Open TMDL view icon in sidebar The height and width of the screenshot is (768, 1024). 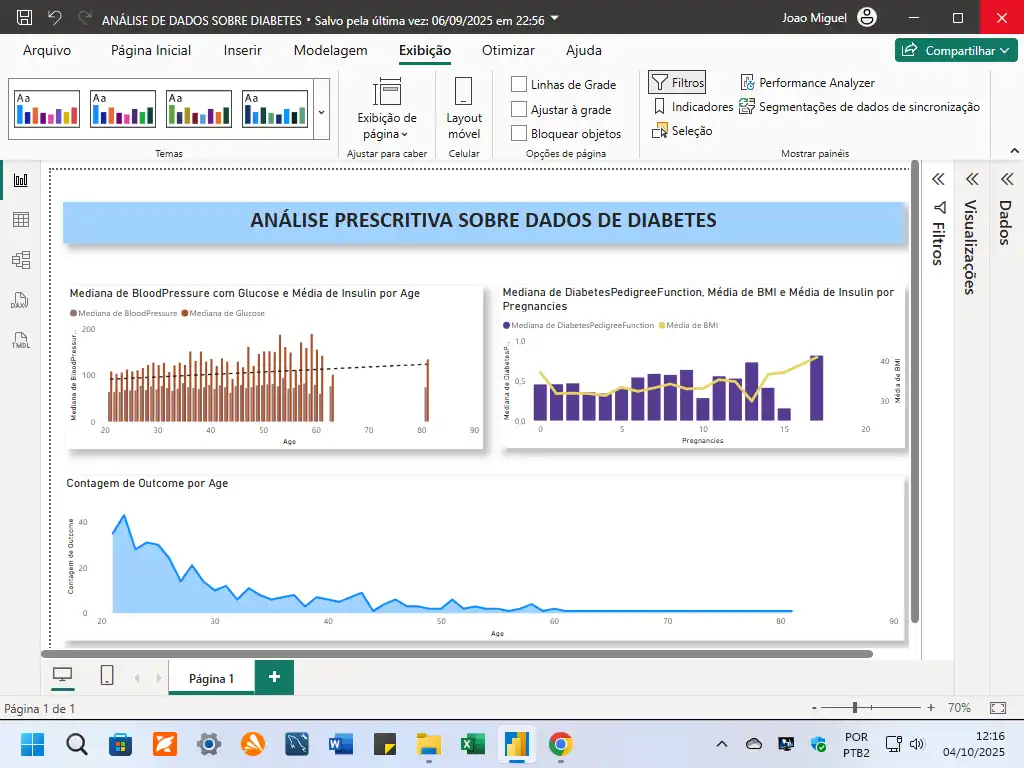point(21,341)
